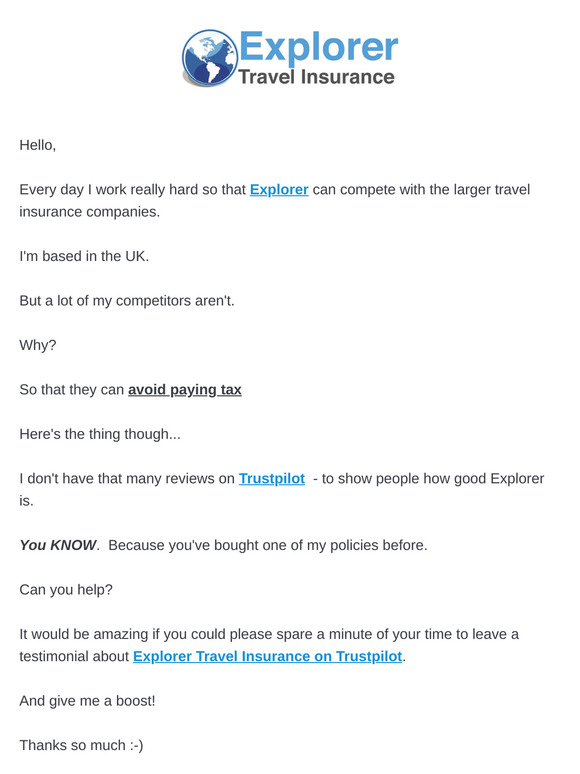Image resolution: width=580 pixels, height=774 pixels.
Task: Click the bold italic You KNOW text
Action: click(58, 545)
